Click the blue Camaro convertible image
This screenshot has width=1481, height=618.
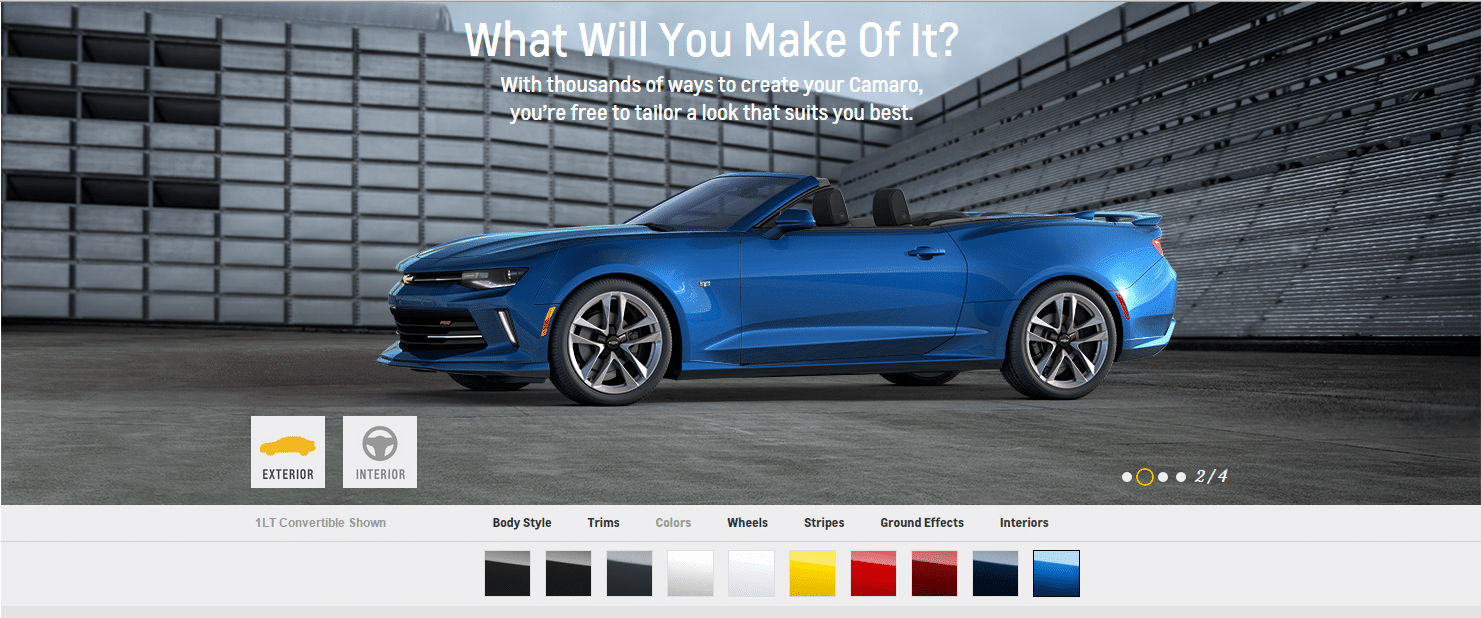(778, 290)
